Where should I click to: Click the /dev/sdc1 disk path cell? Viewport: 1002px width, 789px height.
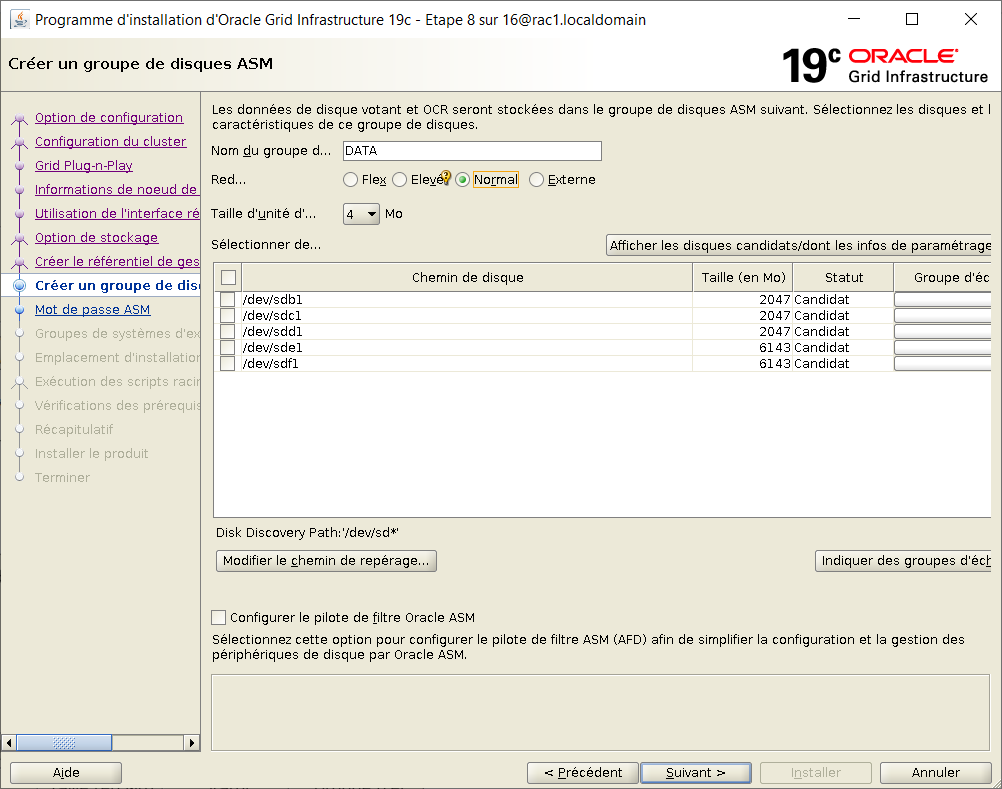click(x=467, y=316)
